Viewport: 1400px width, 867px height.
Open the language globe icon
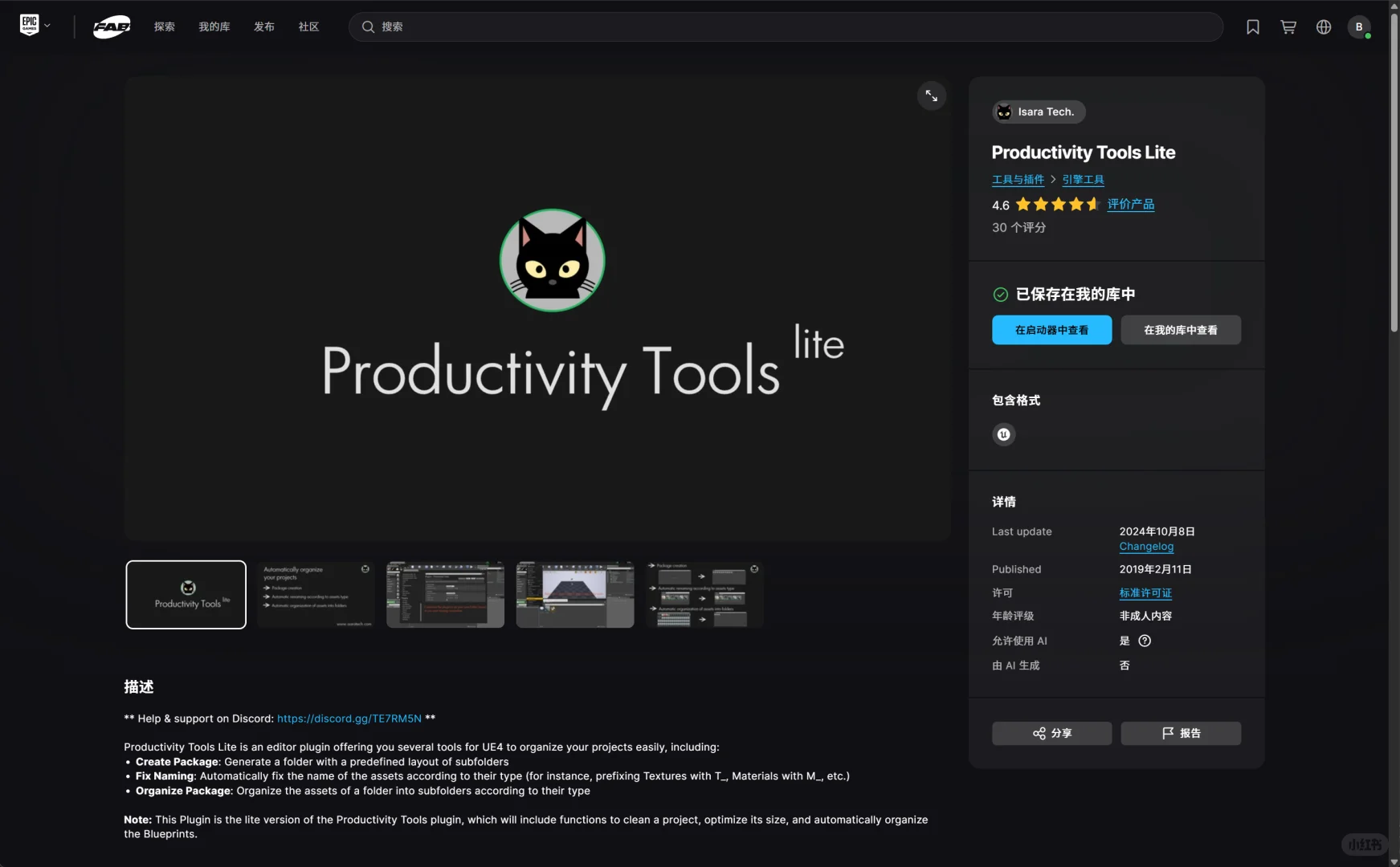(x=1324, y=26)
